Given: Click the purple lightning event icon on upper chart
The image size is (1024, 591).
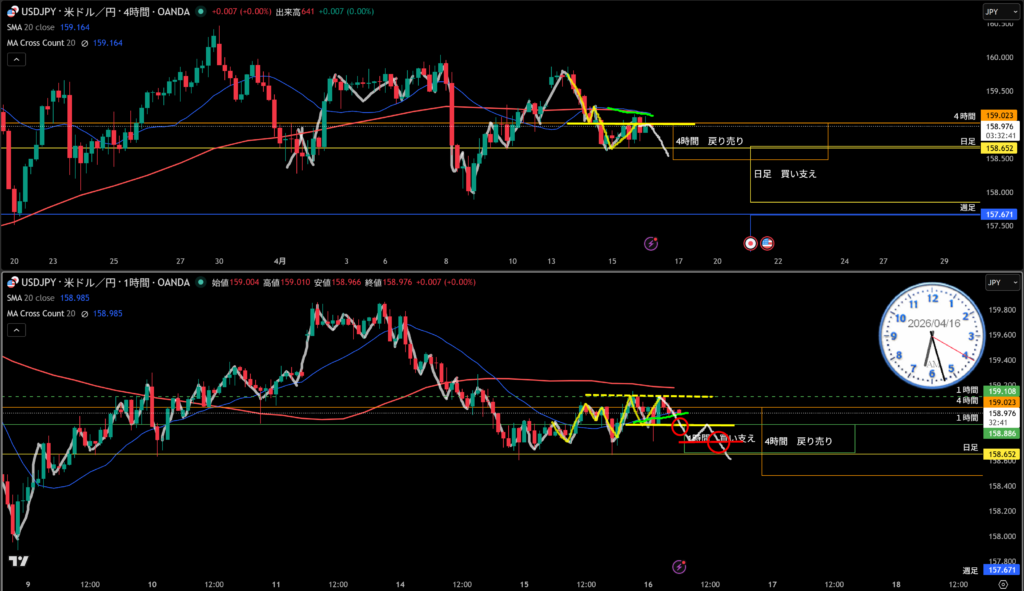Looking at the screenshot, I should coord(651,242).
